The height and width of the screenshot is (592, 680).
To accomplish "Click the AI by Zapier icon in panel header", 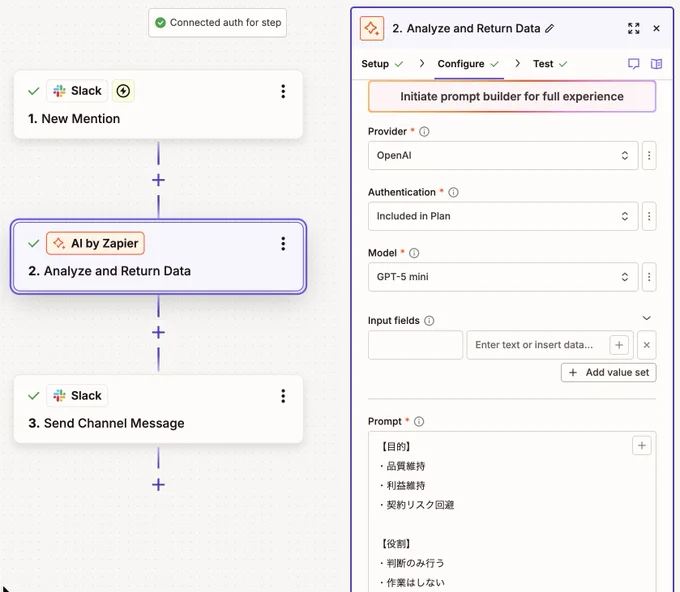I will coord(372,29).
